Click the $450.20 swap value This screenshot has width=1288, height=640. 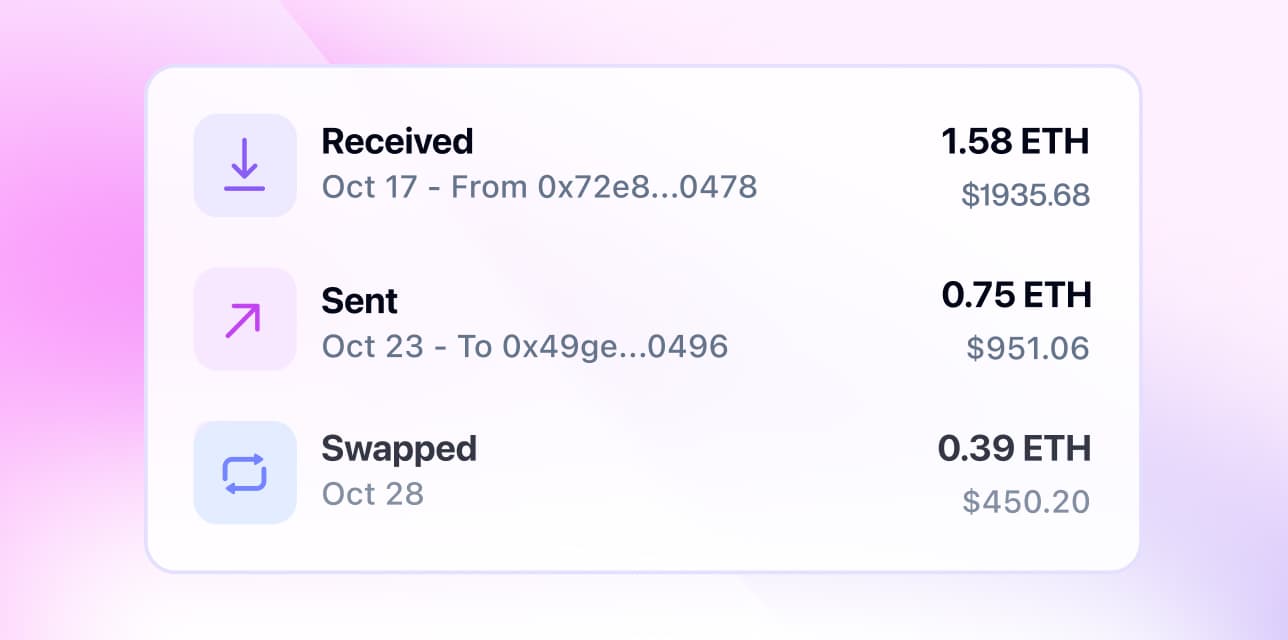[x=1026, y=501]
